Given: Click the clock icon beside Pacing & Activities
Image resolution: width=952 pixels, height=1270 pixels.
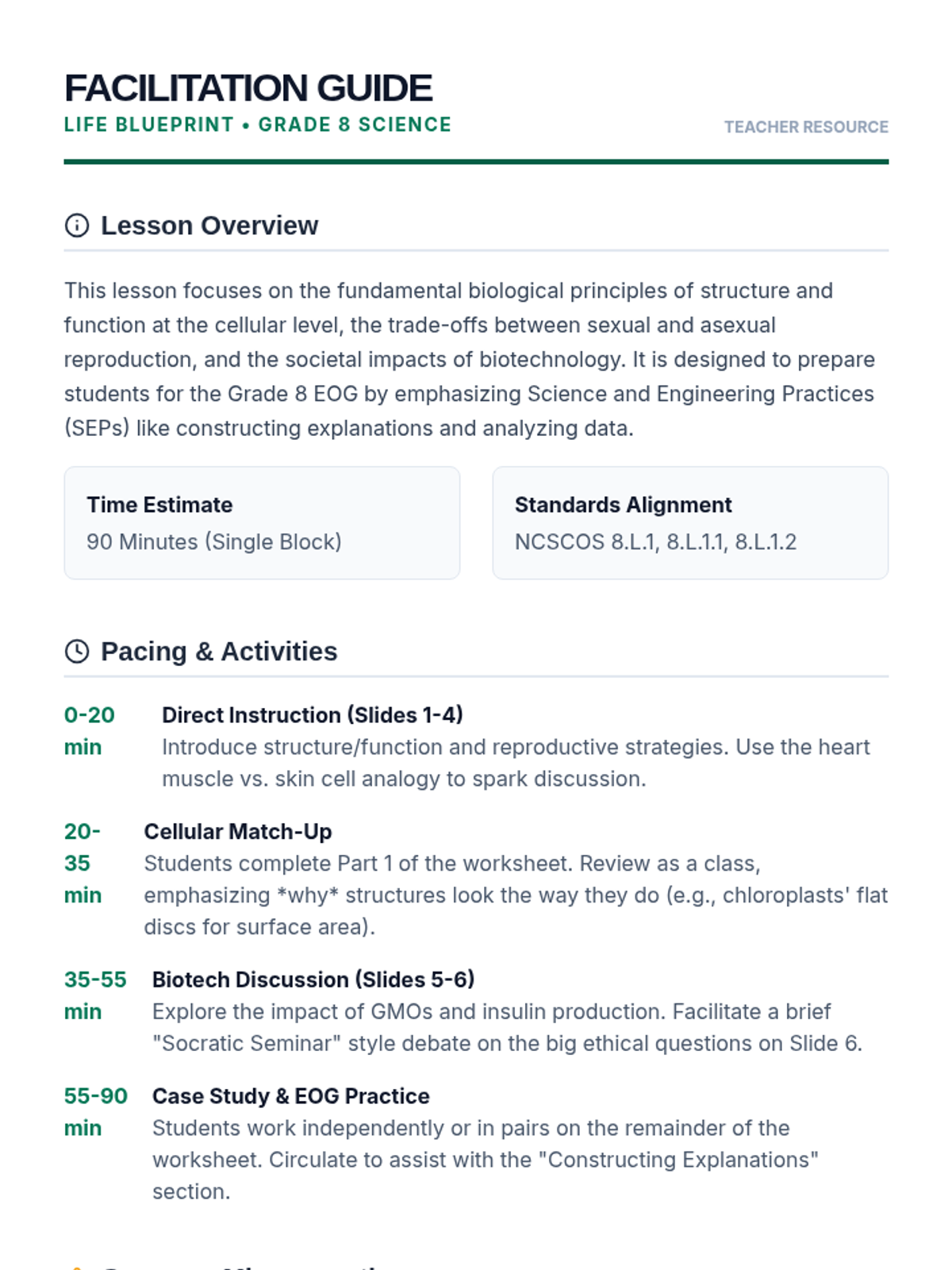Looking at the screenshot, I should click(x=77, y=652).
